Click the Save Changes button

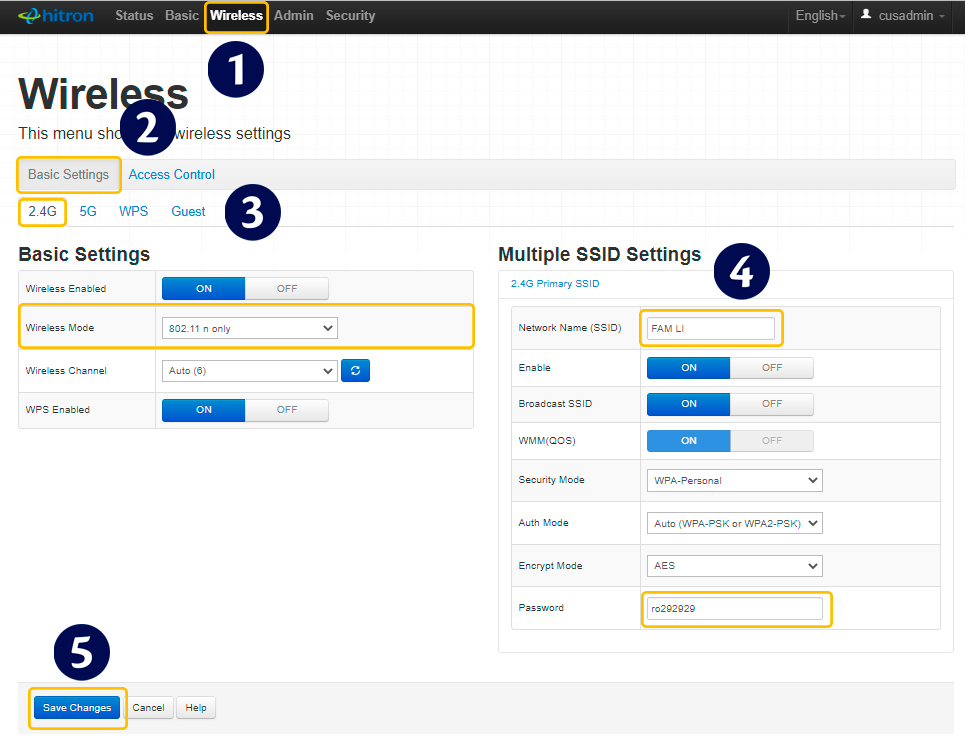pyautogui.click(x=77, y=707)
